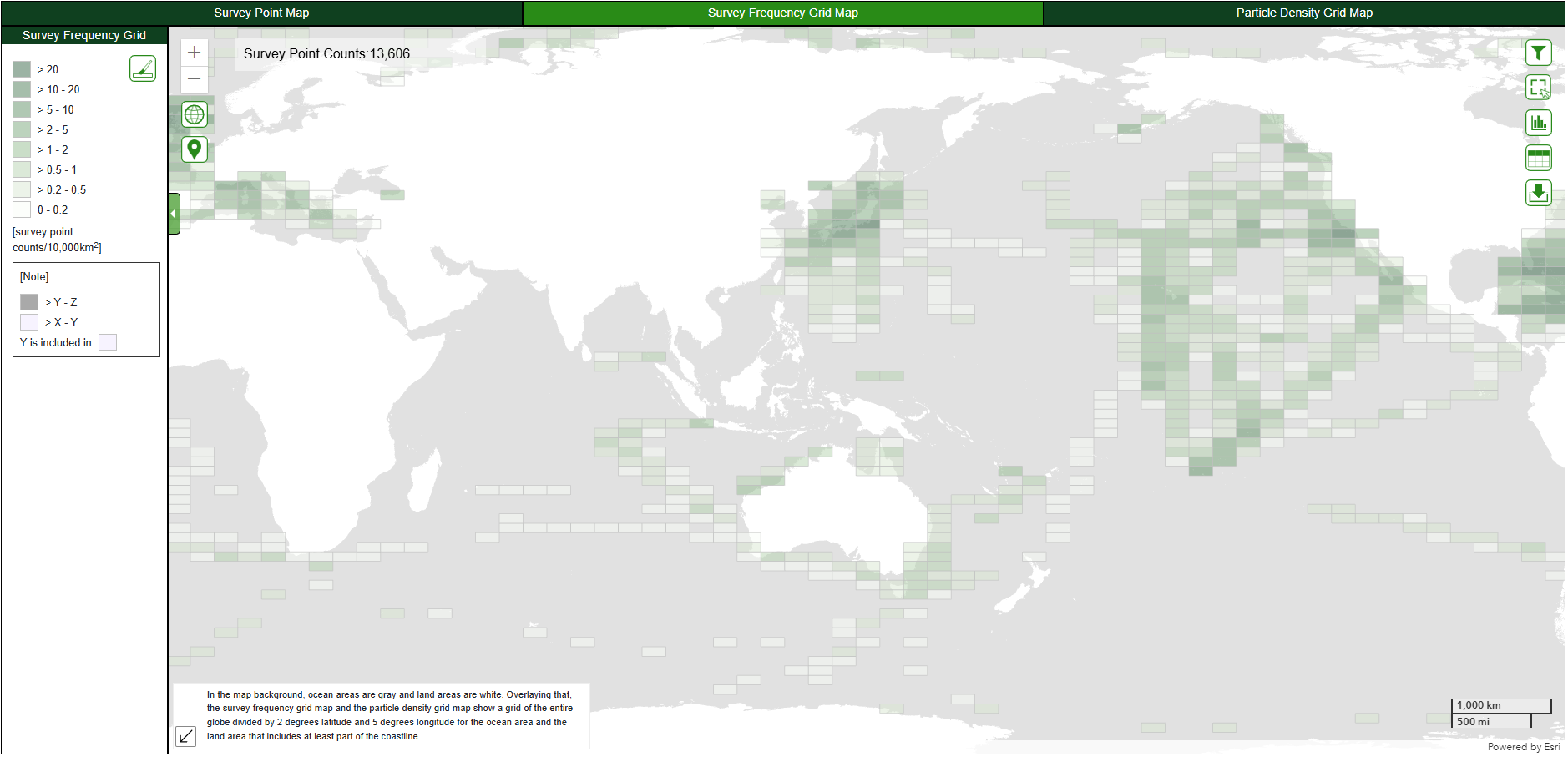Viewport: 1568px width, 757px height.
Task: Activate the area selection tool
Action: coord(1538,88)
